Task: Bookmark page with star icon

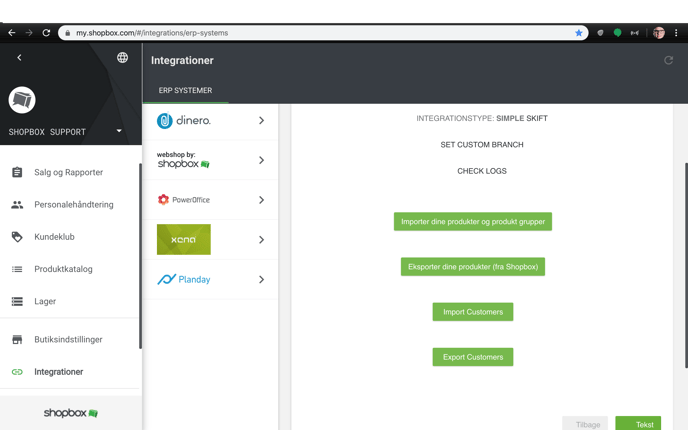Action: click(x=578, y=33)
